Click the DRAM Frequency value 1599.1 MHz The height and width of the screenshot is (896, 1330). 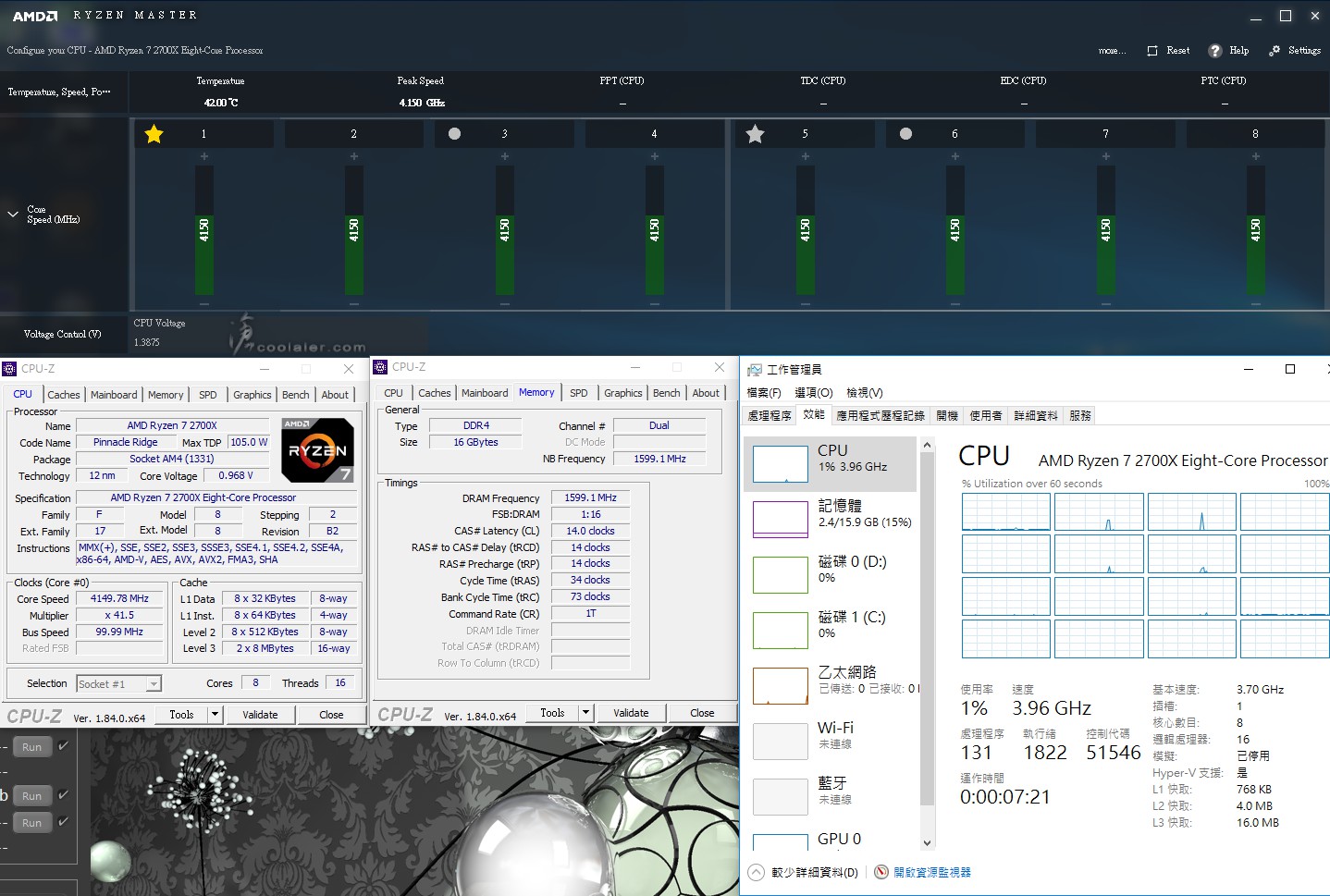coord(590,497)
